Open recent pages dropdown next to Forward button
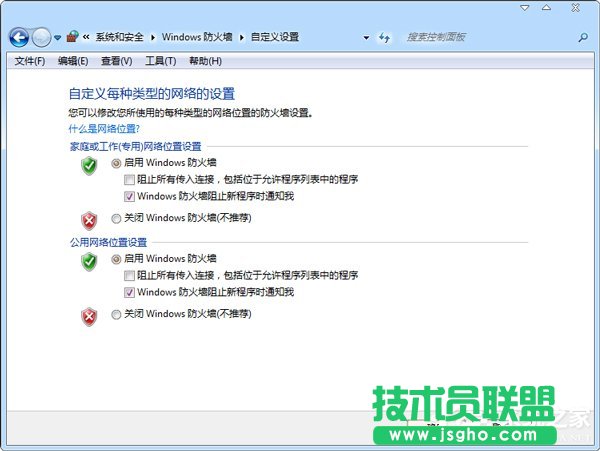 58,38
